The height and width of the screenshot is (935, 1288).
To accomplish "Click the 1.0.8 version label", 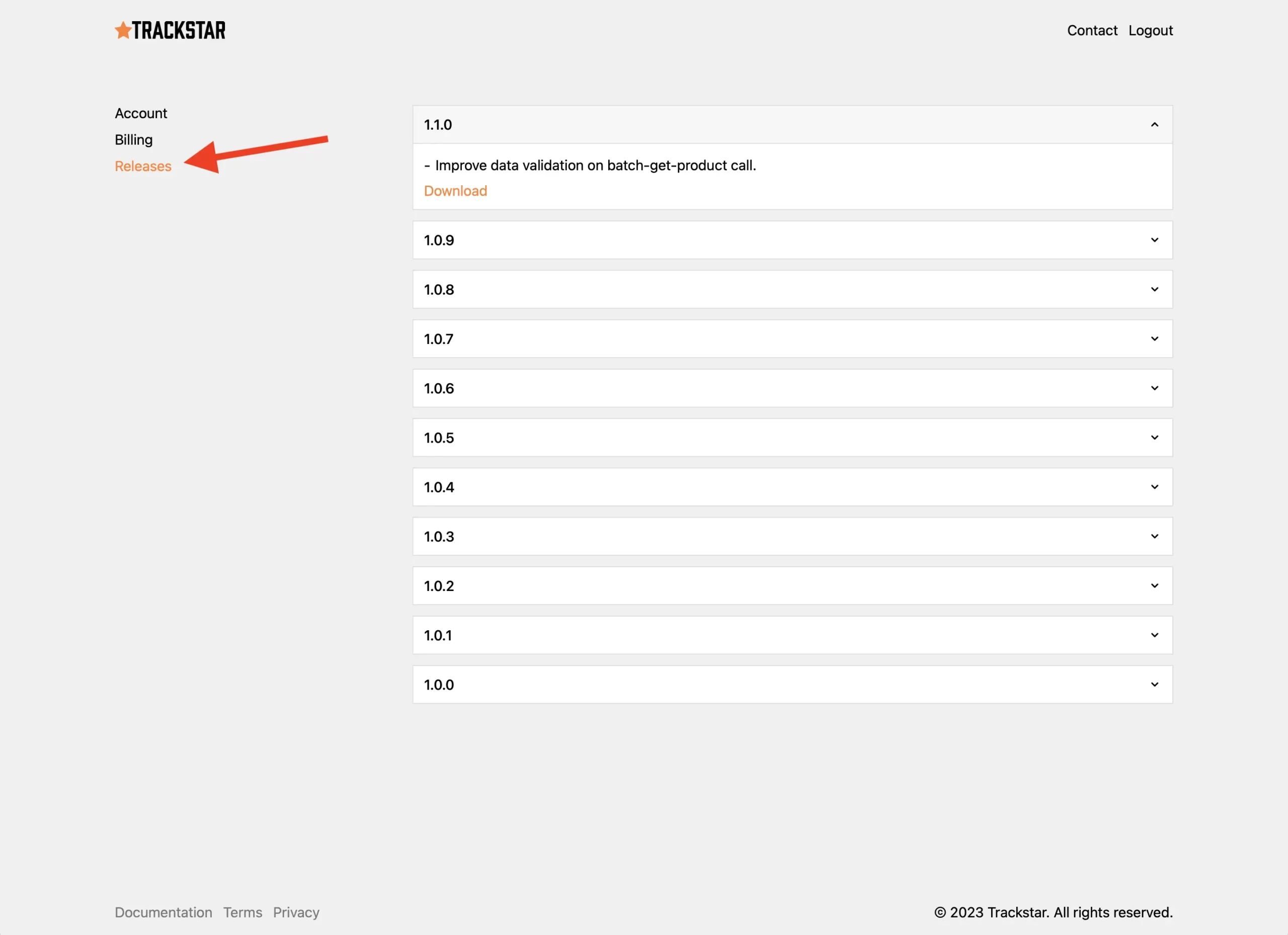I will click(439, 290).
